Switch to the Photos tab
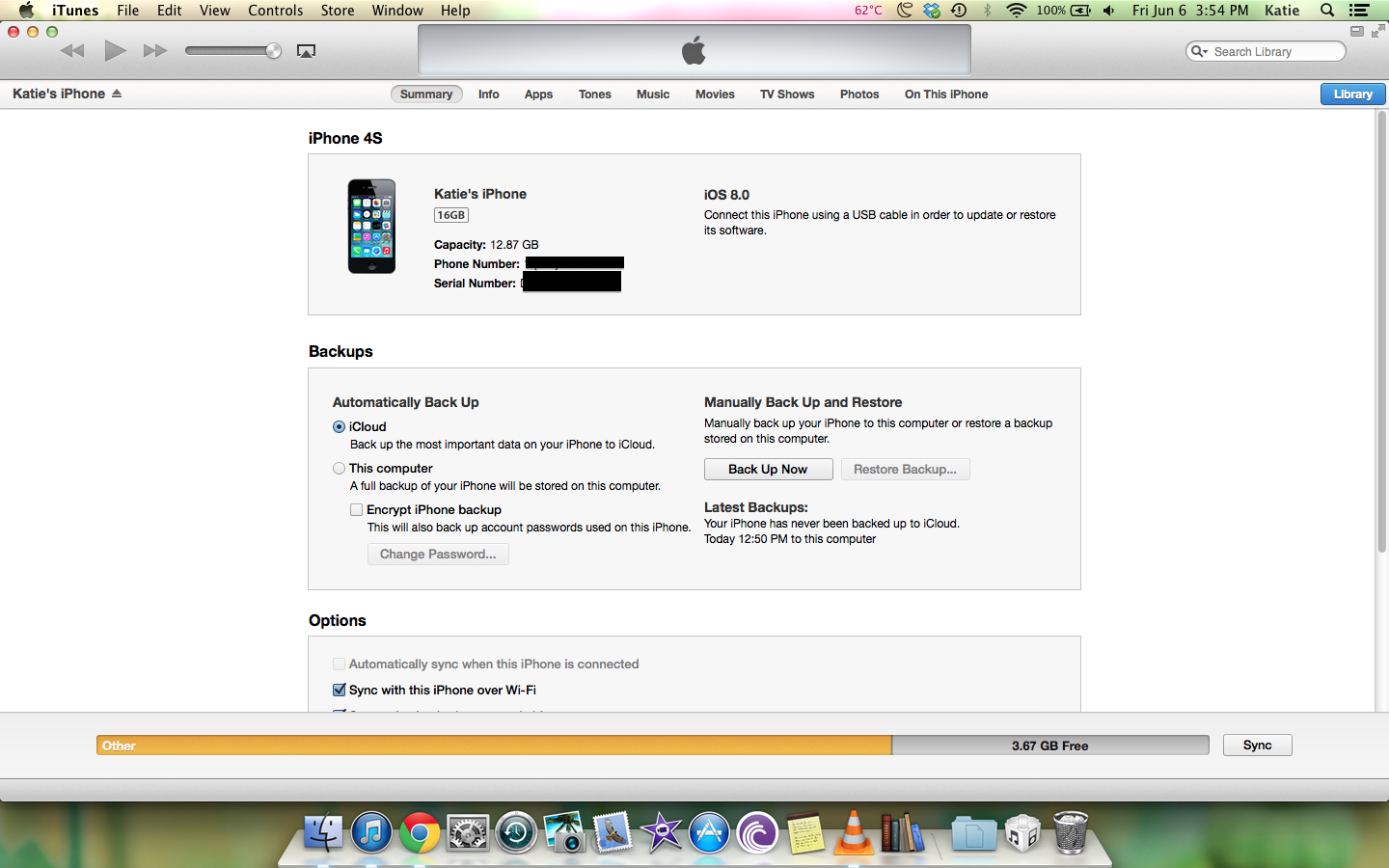The width and height of the screenshot is (1389, 868). 859,95
